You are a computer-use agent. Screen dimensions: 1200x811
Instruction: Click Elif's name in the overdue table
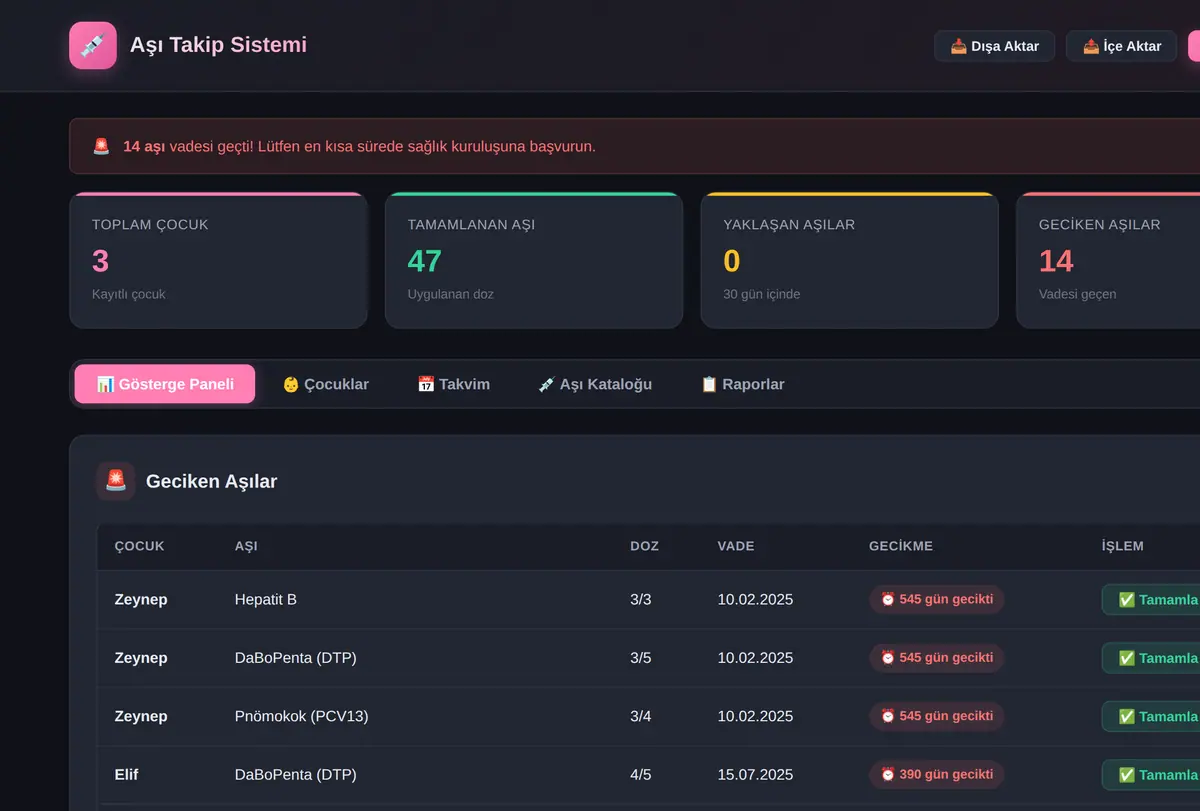127,775
